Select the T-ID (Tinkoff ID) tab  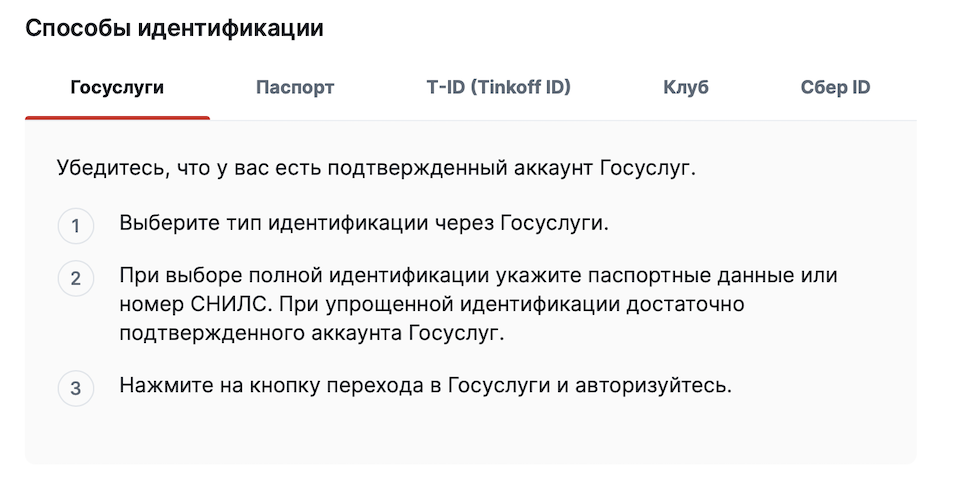pyautogui.click(x=498, y=88)
